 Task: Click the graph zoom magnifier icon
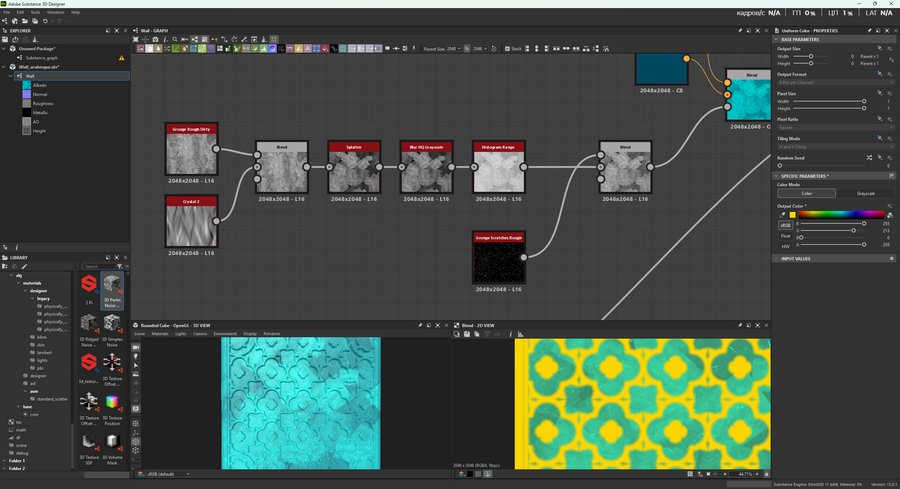click(x=175, y=40)
